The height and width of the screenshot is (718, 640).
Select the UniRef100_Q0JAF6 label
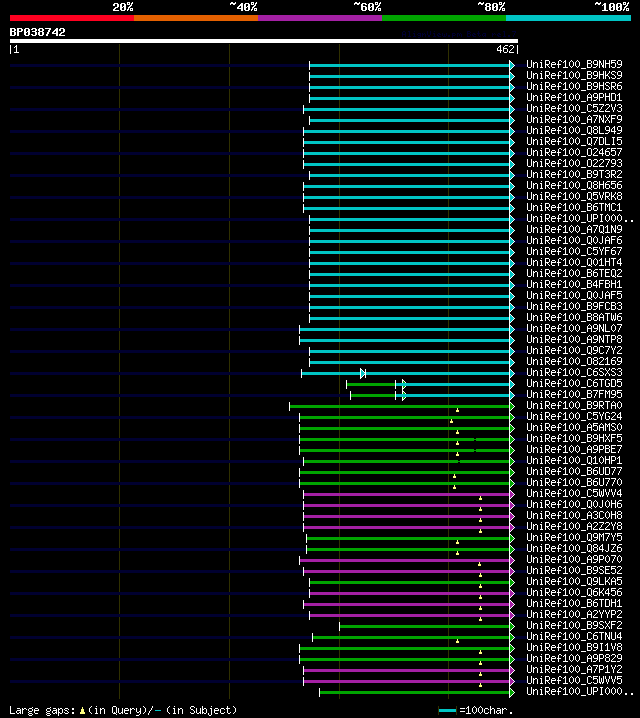click(x=574, y=240)
